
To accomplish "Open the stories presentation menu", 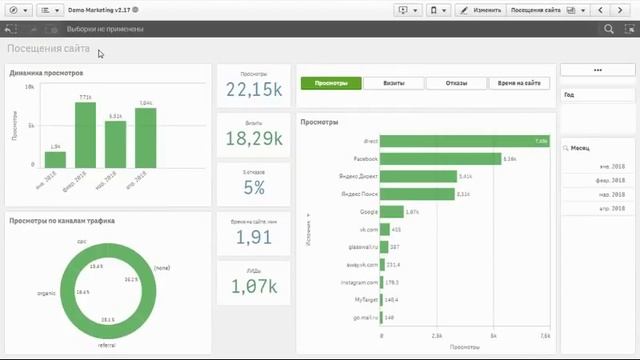I will point(408,10).
